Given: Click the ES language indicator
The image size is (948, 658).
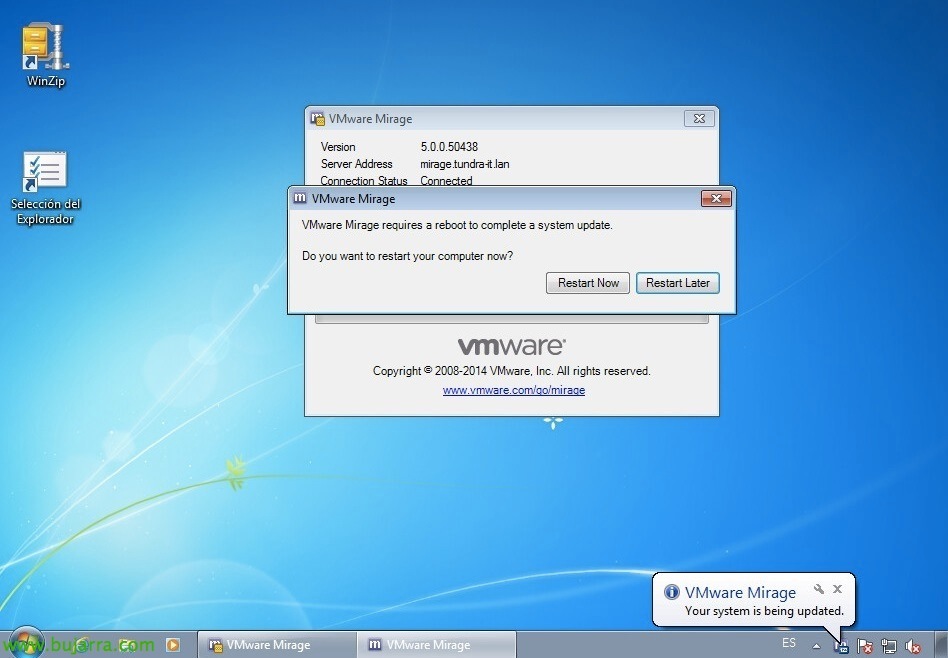Looking at the screenshot, I should 789,643.
